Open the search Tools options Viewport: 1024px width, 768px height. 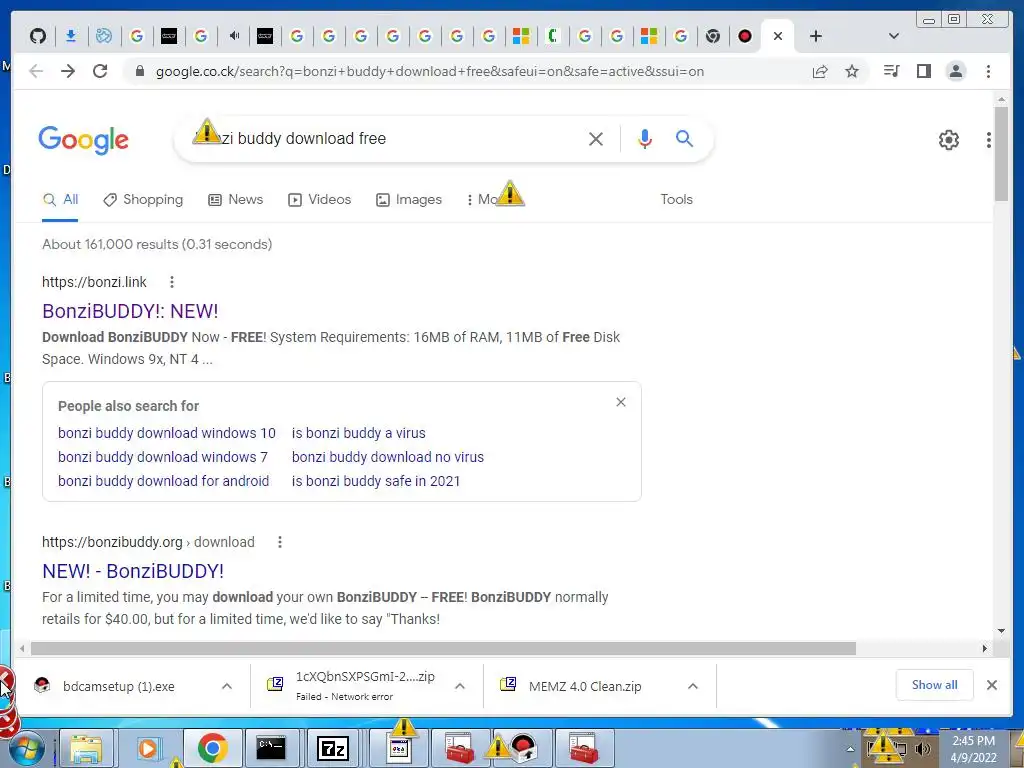[676, 199]
